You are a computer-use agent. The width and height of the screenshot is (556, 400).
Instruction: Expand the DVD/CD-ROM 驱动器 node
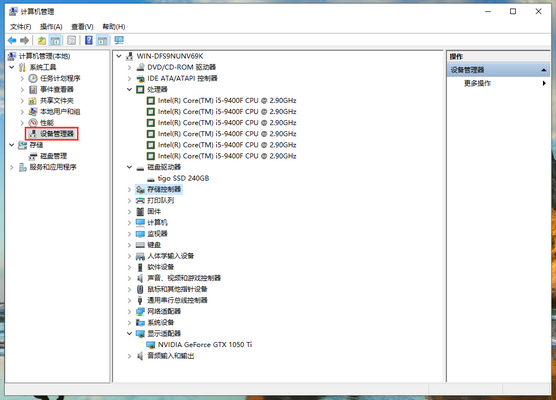click(129, 67)
